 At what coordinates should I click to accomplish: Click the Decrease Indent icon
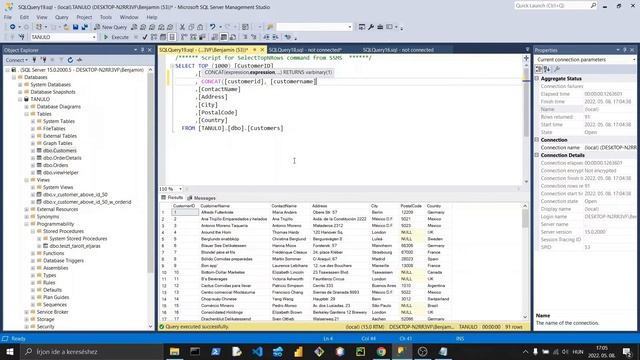coord(266,37)
